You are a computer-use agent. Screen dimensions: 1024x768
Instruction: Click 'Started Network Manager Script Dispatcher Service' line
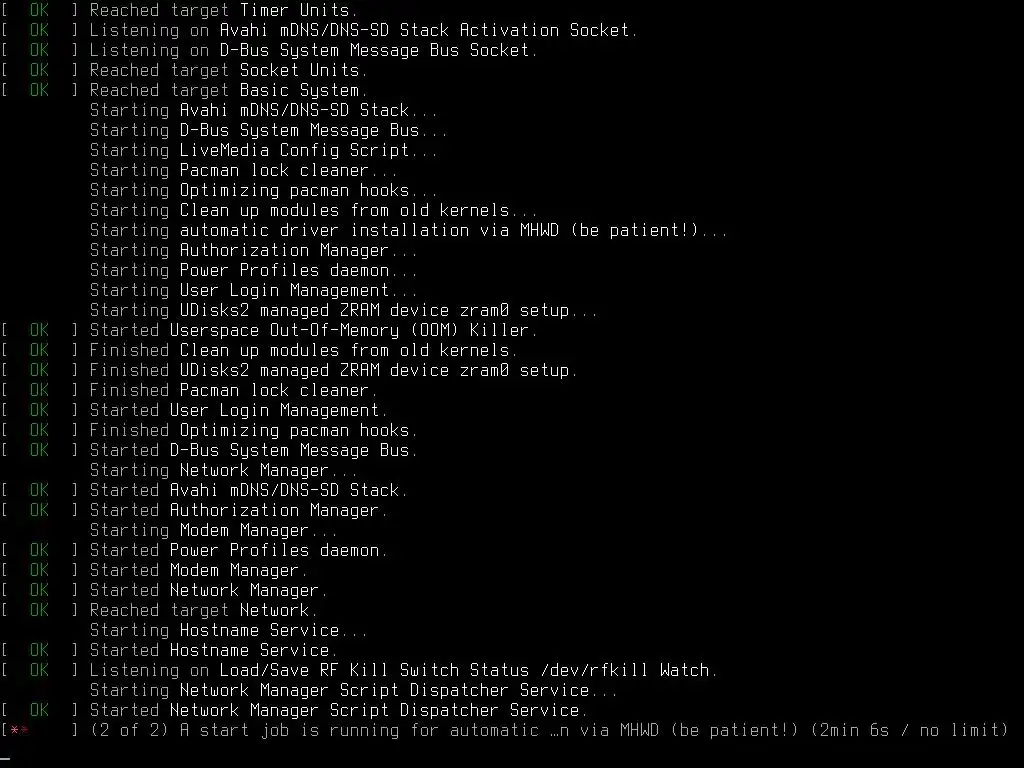click(294, 711)
